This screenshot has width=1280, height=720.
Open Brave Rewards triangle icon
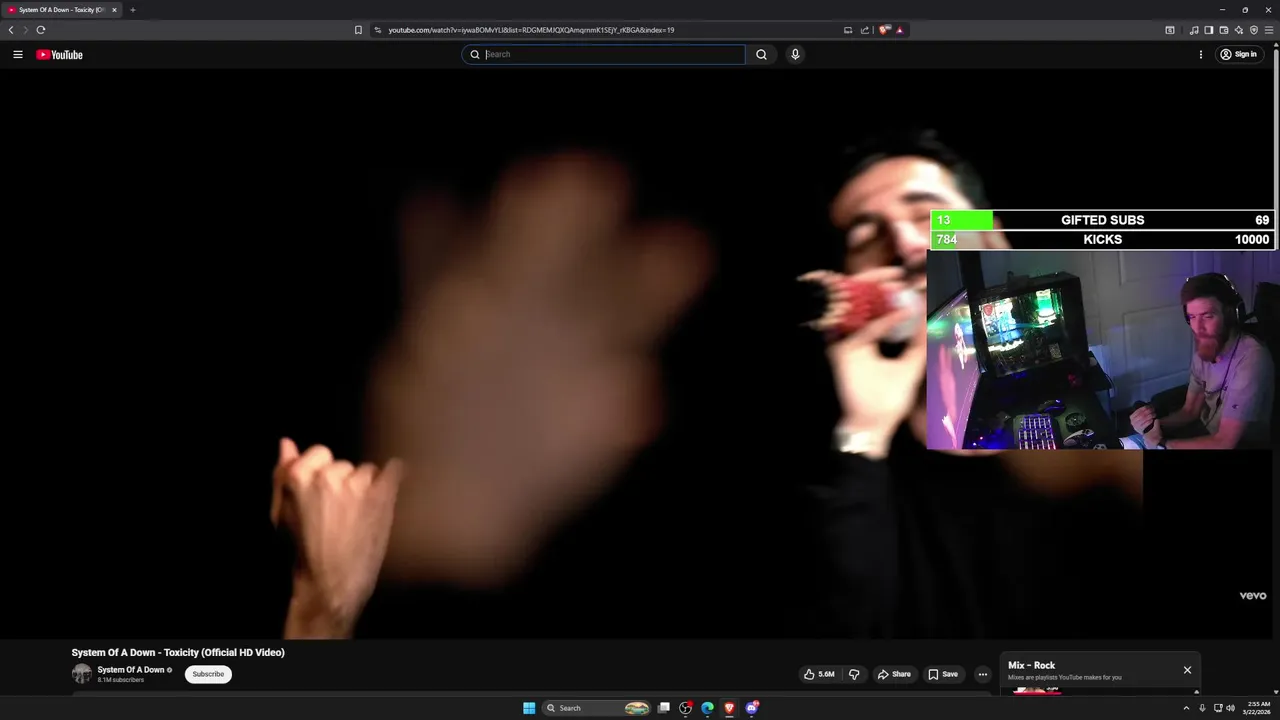899,30
